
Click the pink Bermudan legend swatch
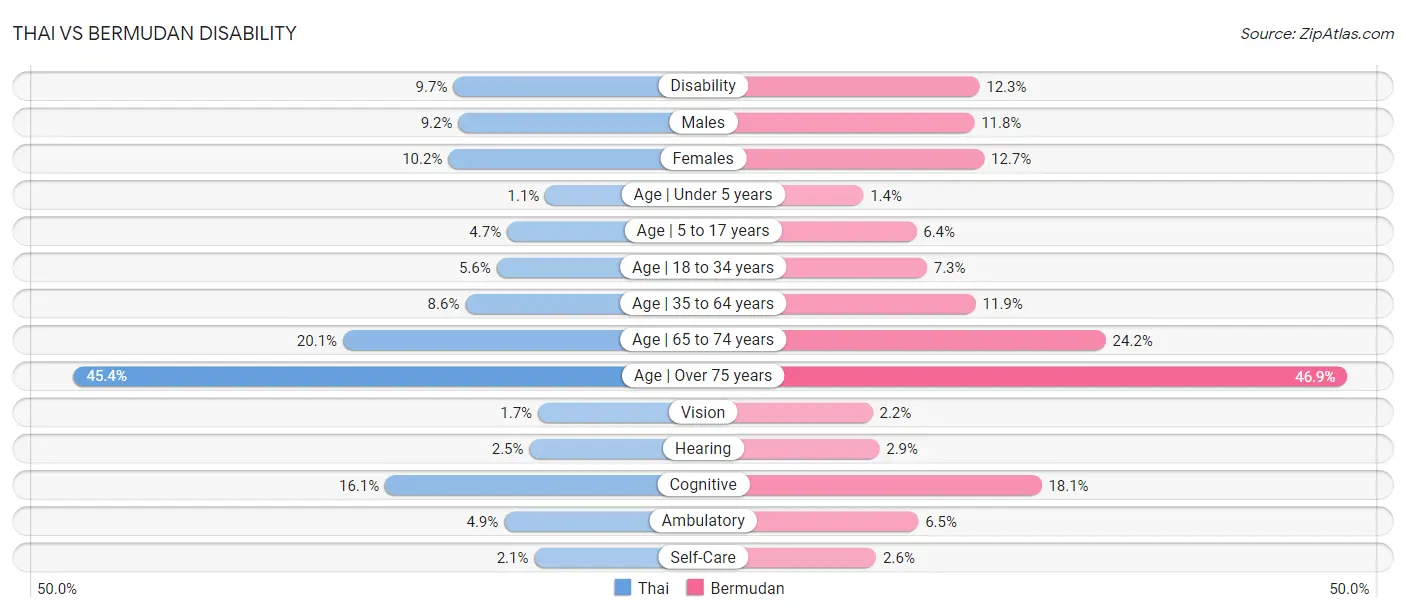pyautogui.click(x=695, y=588)
